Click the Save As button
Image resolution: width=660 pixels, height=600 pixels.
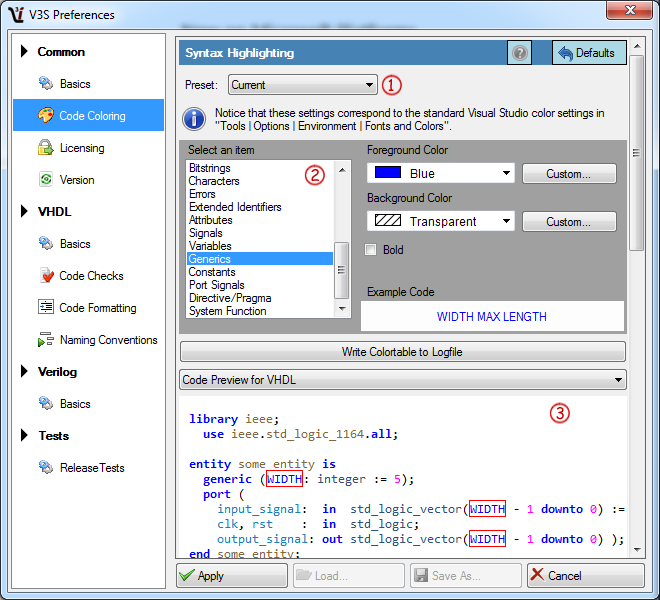click(466, 575)
